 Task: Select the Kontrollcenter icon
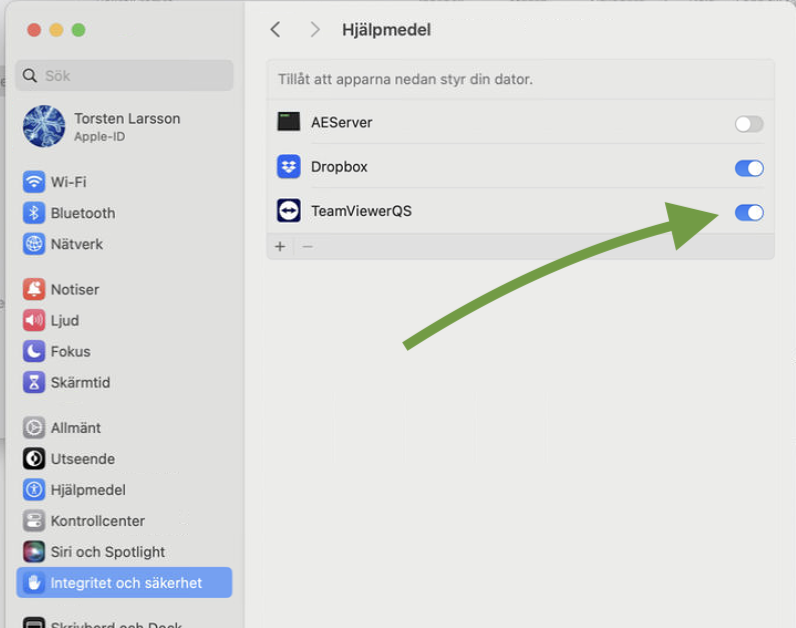coord(34,521)
